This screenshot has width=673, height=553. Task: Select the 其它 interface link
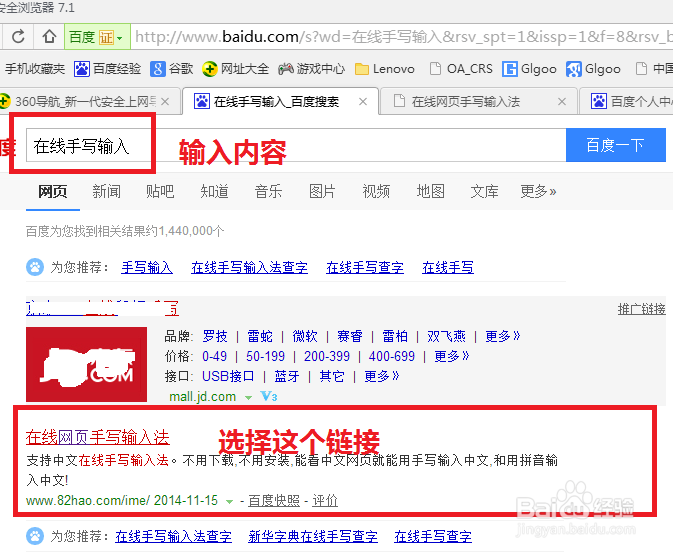(332, 377)
